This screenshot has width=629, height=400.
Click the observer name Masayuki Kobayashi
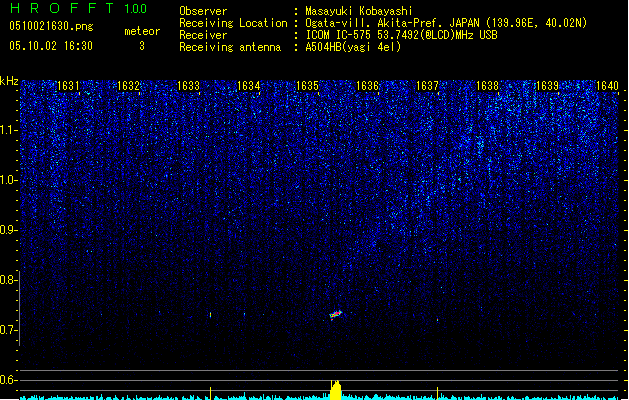359,11
